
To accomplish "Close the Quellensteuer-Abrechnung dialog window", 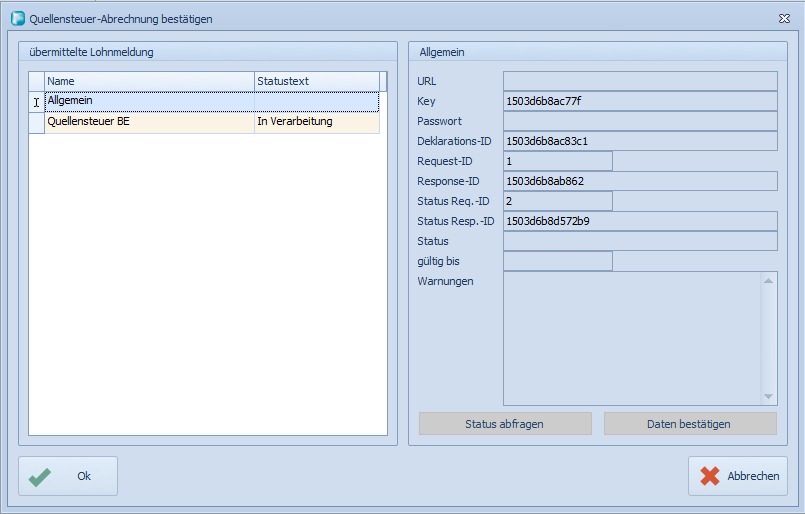I will (x=784, y=19).
